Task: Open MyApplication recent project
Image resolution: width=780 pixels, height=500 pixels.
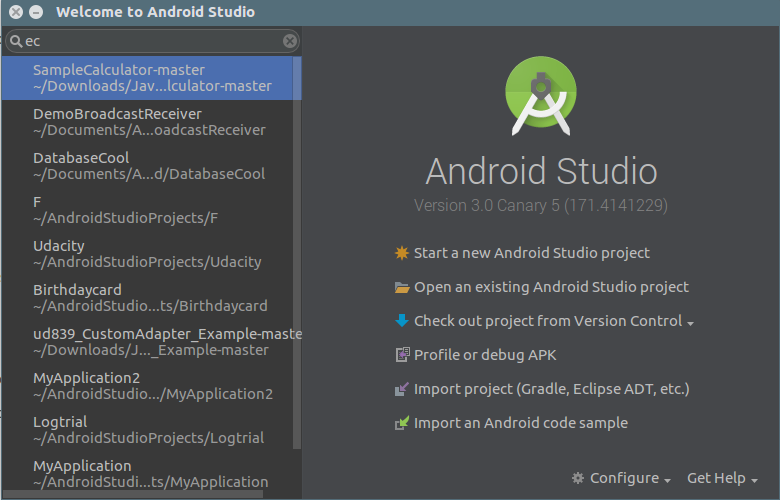Action: click(148, 473)
